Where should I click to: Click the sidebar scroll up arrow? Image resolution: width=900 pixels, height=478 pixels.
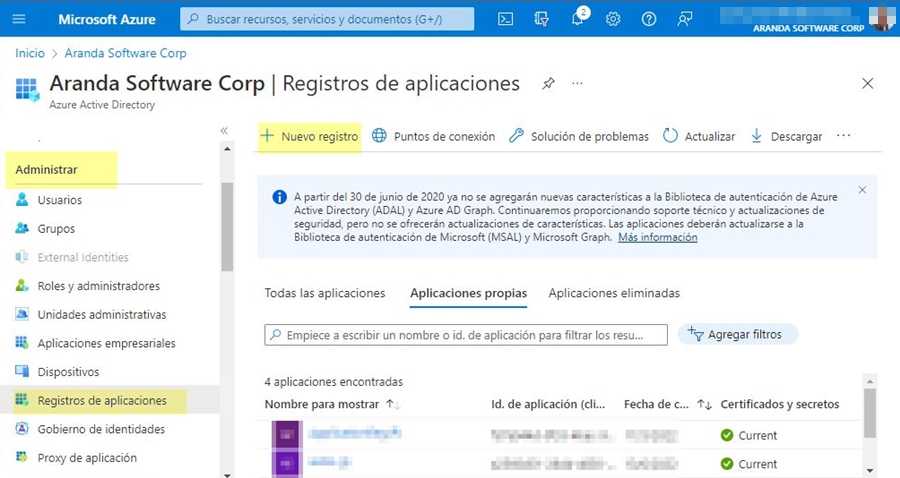227,149
